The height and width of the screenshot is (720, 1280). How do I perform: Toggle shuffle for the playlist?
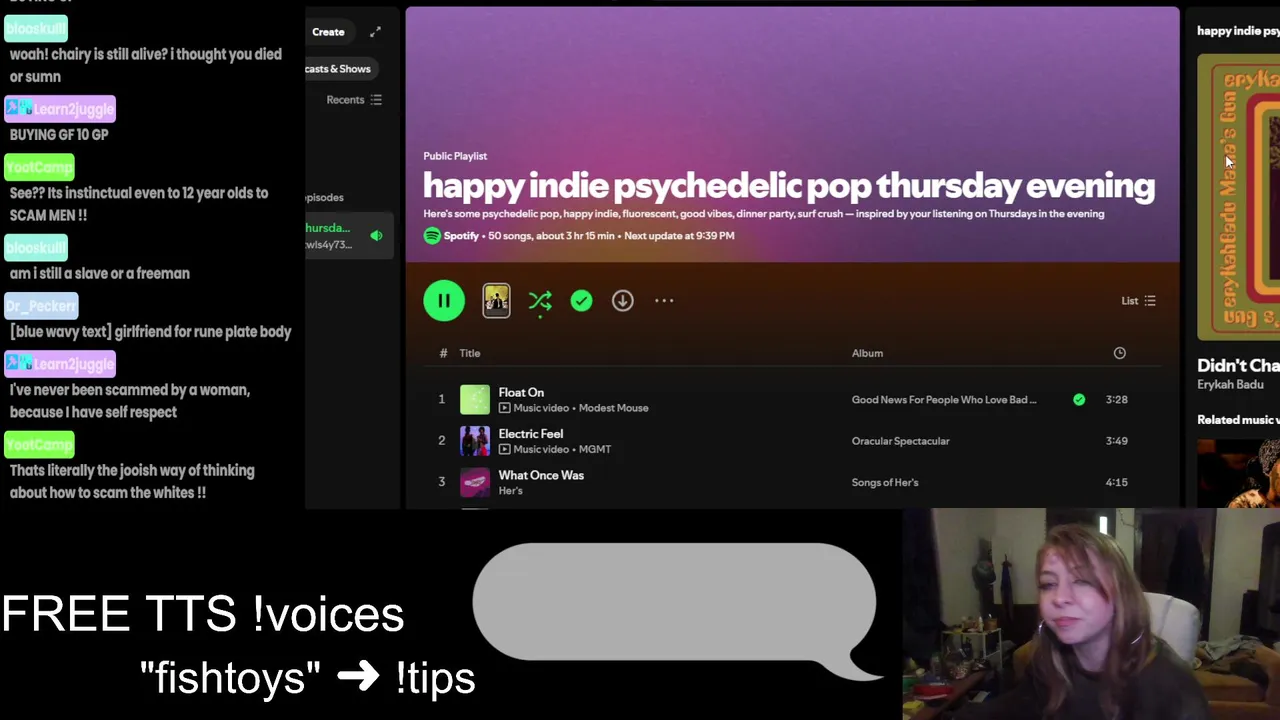[540, 301]
